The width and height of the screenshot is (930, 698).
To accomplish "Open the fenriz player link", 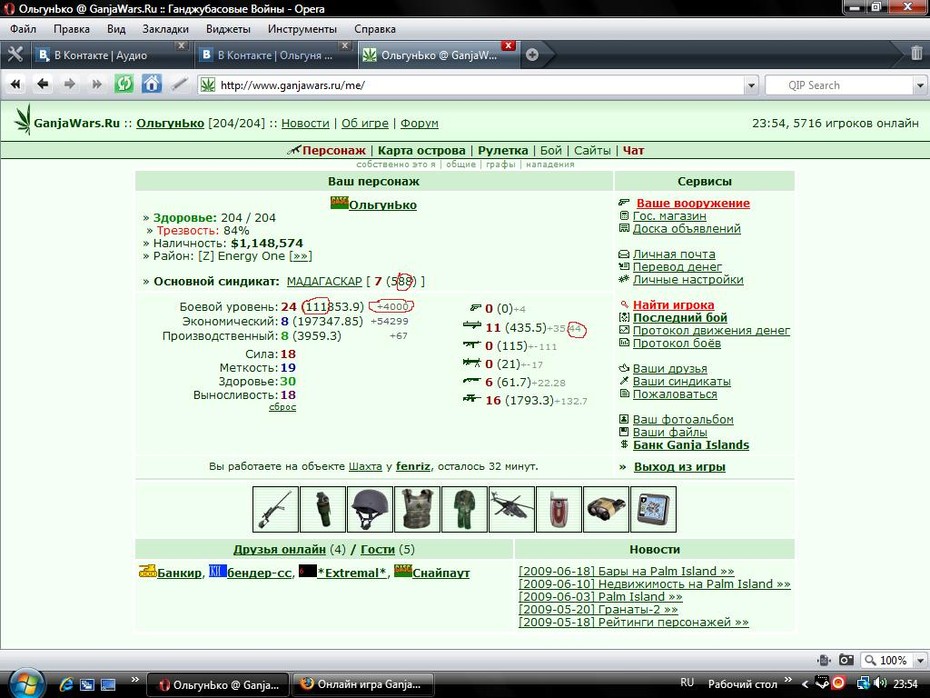I will (413, 466).
